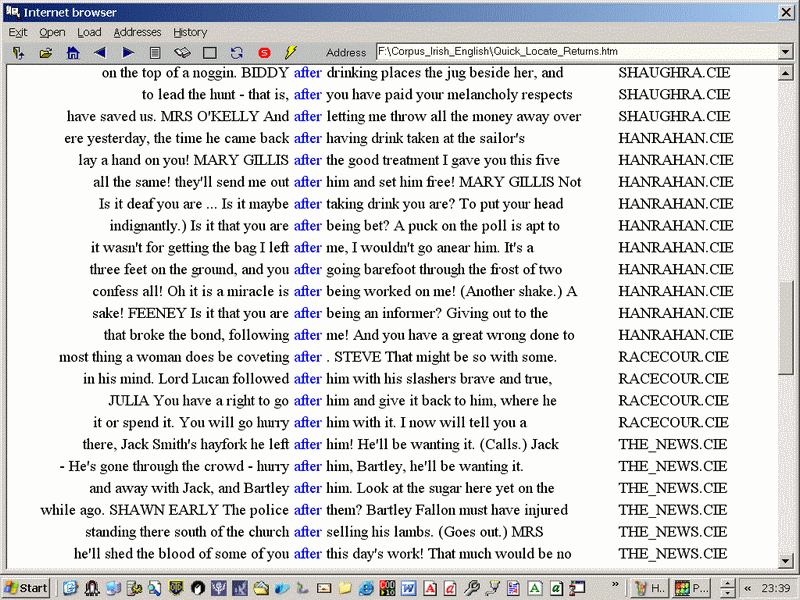The height and width of the screenshot is (600, 800).
Task: Click the open book toolbar icon
Action: (x=182, y=52)
